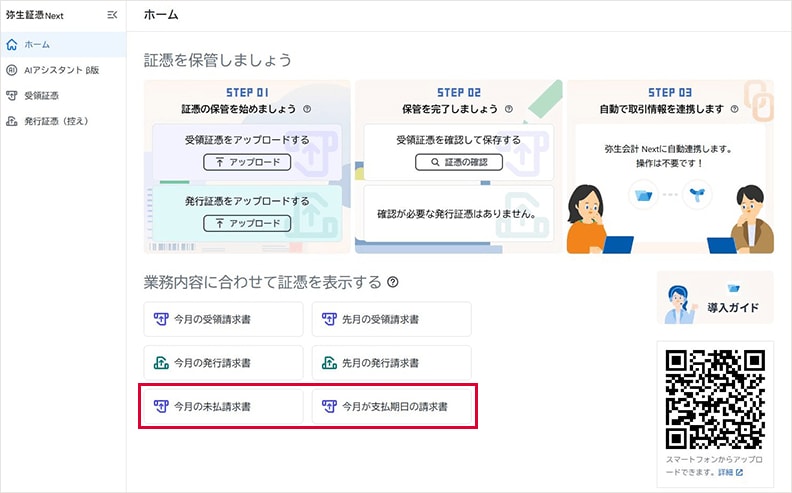The width and height of the screenshot is (792, 493).
Task: Click アップロード button under 受領証憑をアップロードする
Action: (x=247, y=162)
